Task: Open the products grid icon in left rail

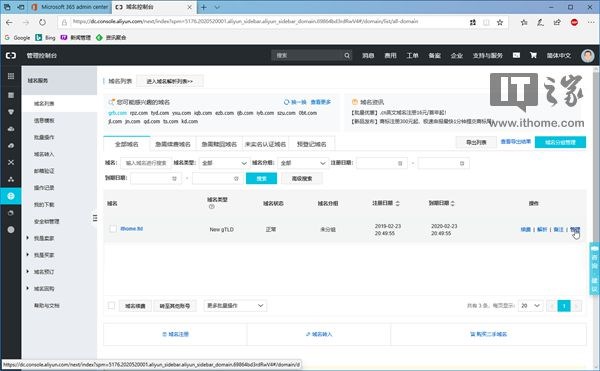Action: [11, 76]
